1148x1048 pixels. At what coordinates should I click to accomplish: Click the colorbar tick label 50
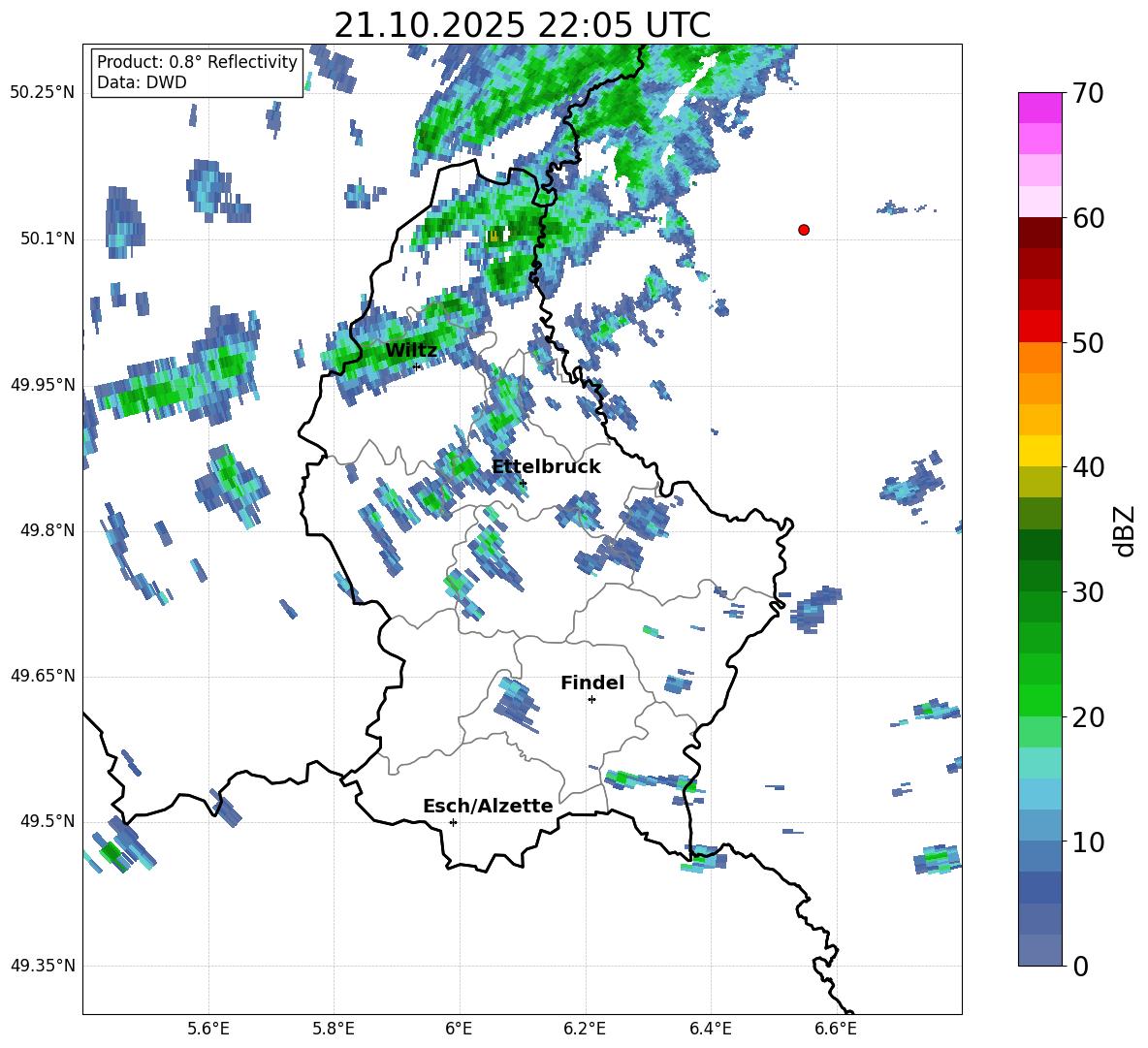click(x=1088, y=343)
